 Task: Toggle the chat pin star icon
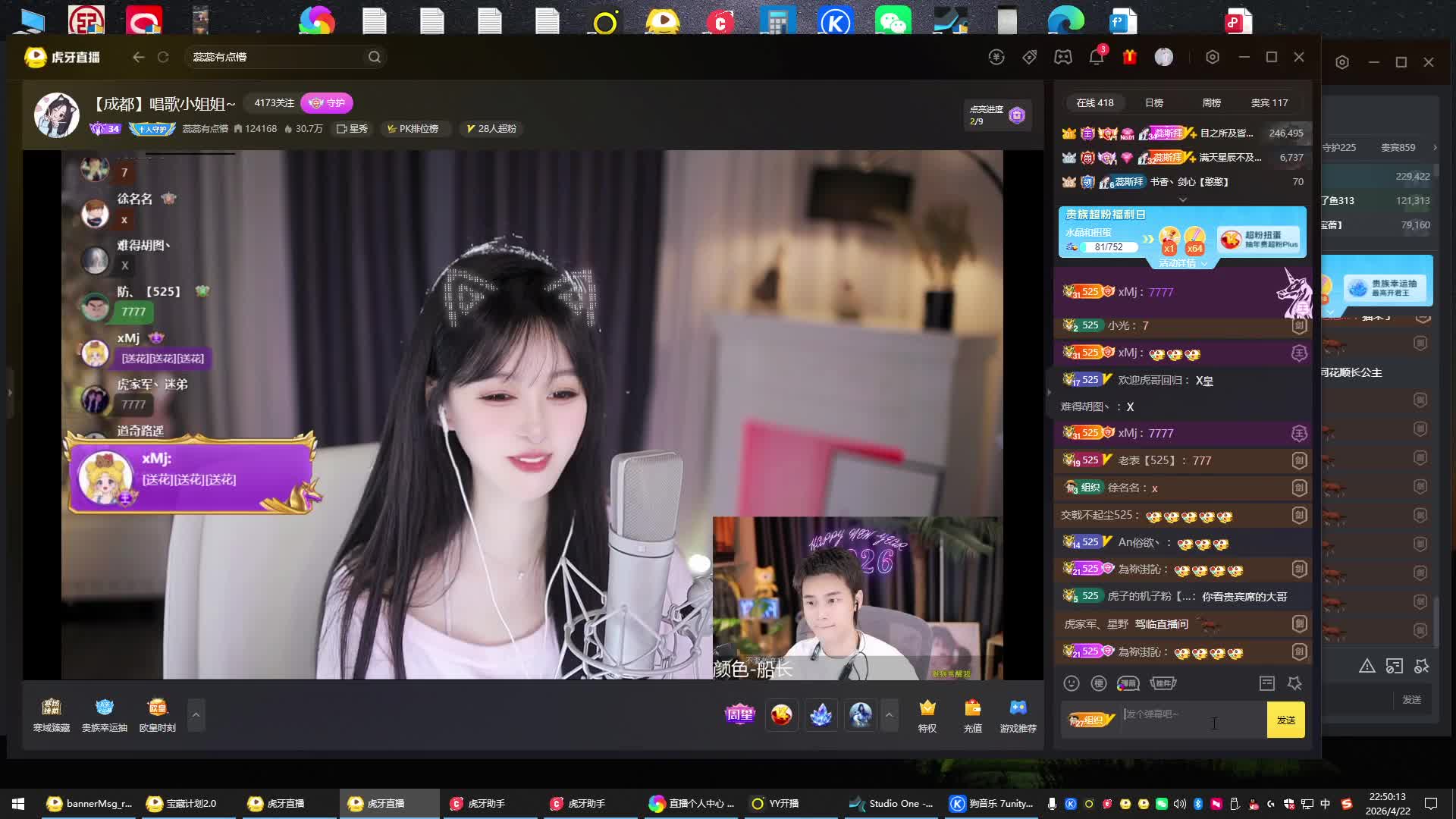coord(1295,683)
